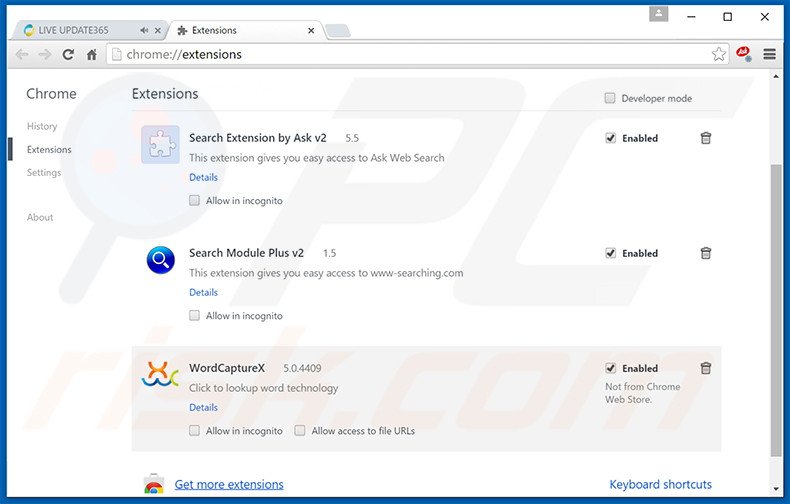Click the 'Click to lookup word technology' text
The width and height of the screenshot is (790, 504).
point(264,388)
